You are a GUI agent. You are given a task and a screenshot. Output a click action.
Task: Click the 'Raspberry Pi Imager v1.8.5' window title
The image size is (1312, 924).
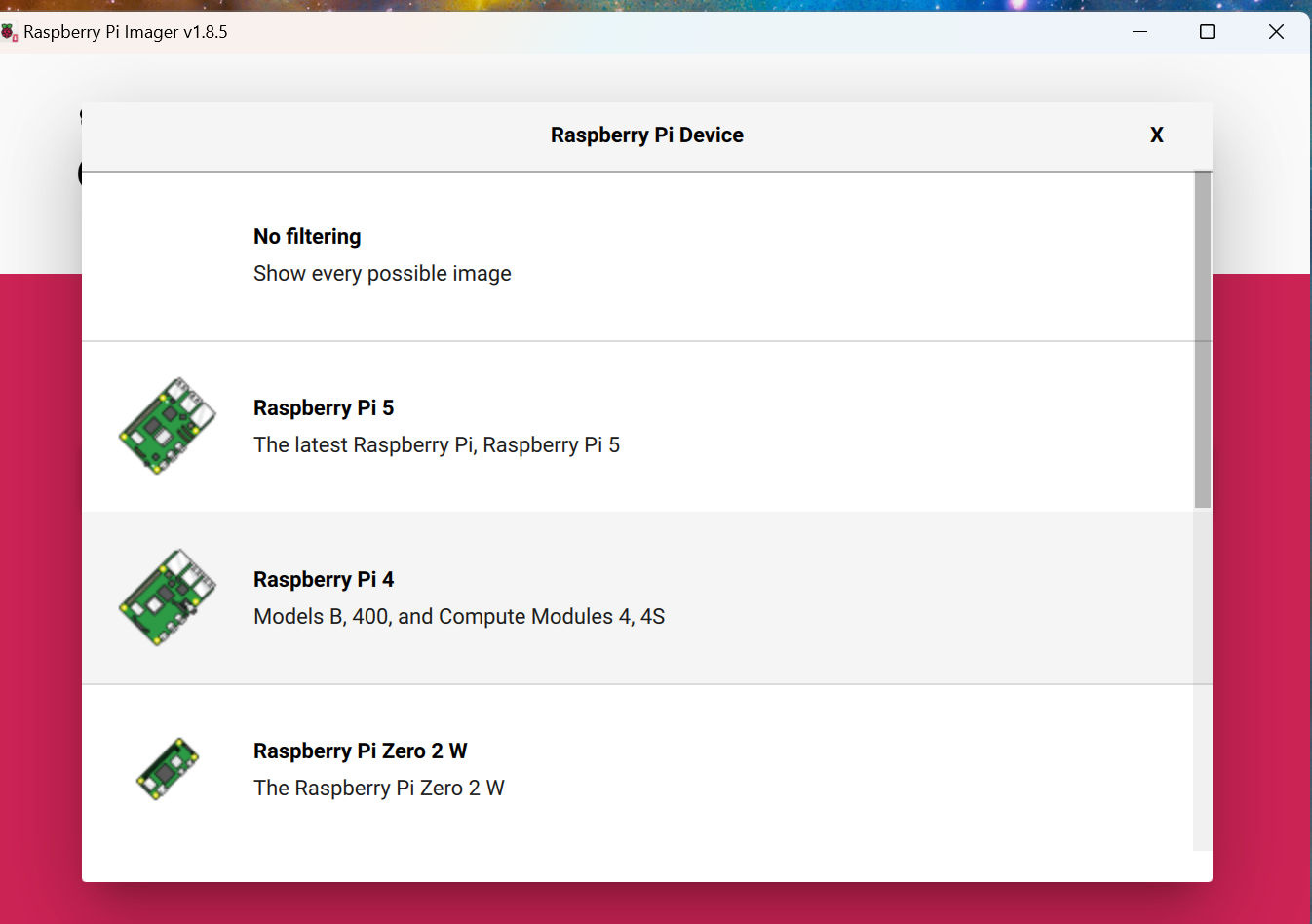coord(126,32)
